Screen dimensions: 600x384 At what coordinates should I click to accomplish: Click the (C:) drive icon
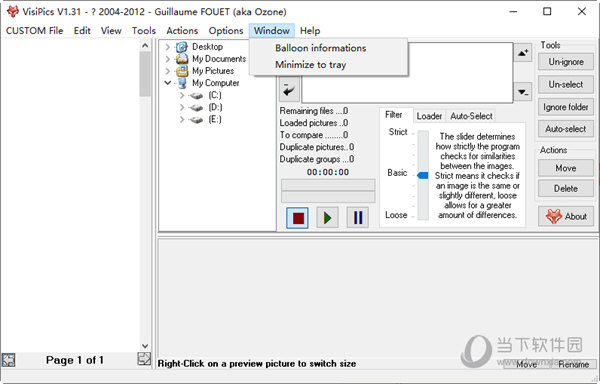pyautogui.click(x=197, y=96)
